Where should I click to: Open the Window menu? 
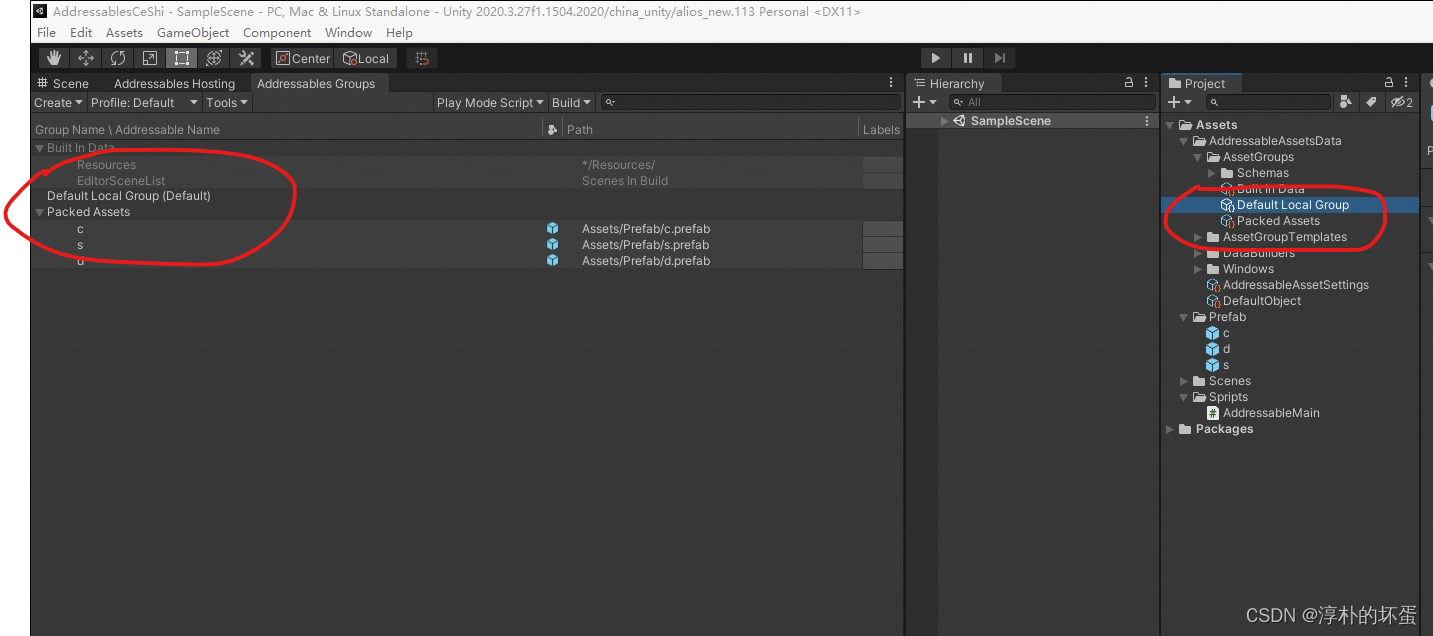pyautogui.click(x=348, y=32)
